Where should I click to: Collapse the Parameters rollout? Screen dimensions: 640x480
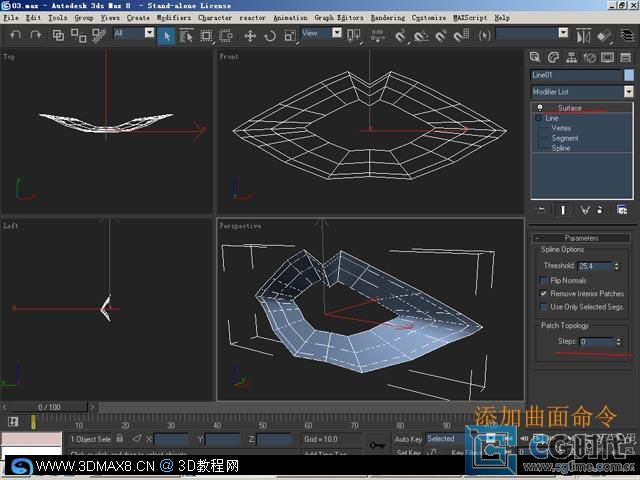[x=581, y=238]
